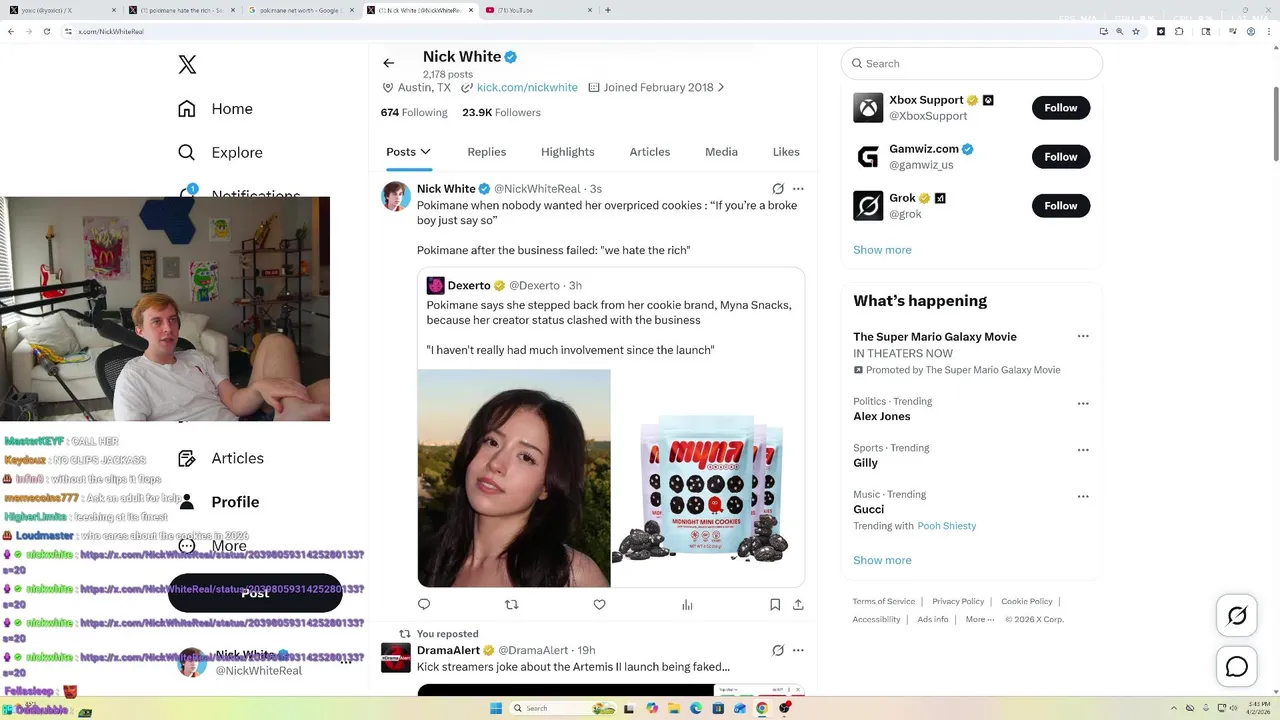Follow Xbox Support
This screenshot has height=720, width=1280.
click(x=1061, y=108)
